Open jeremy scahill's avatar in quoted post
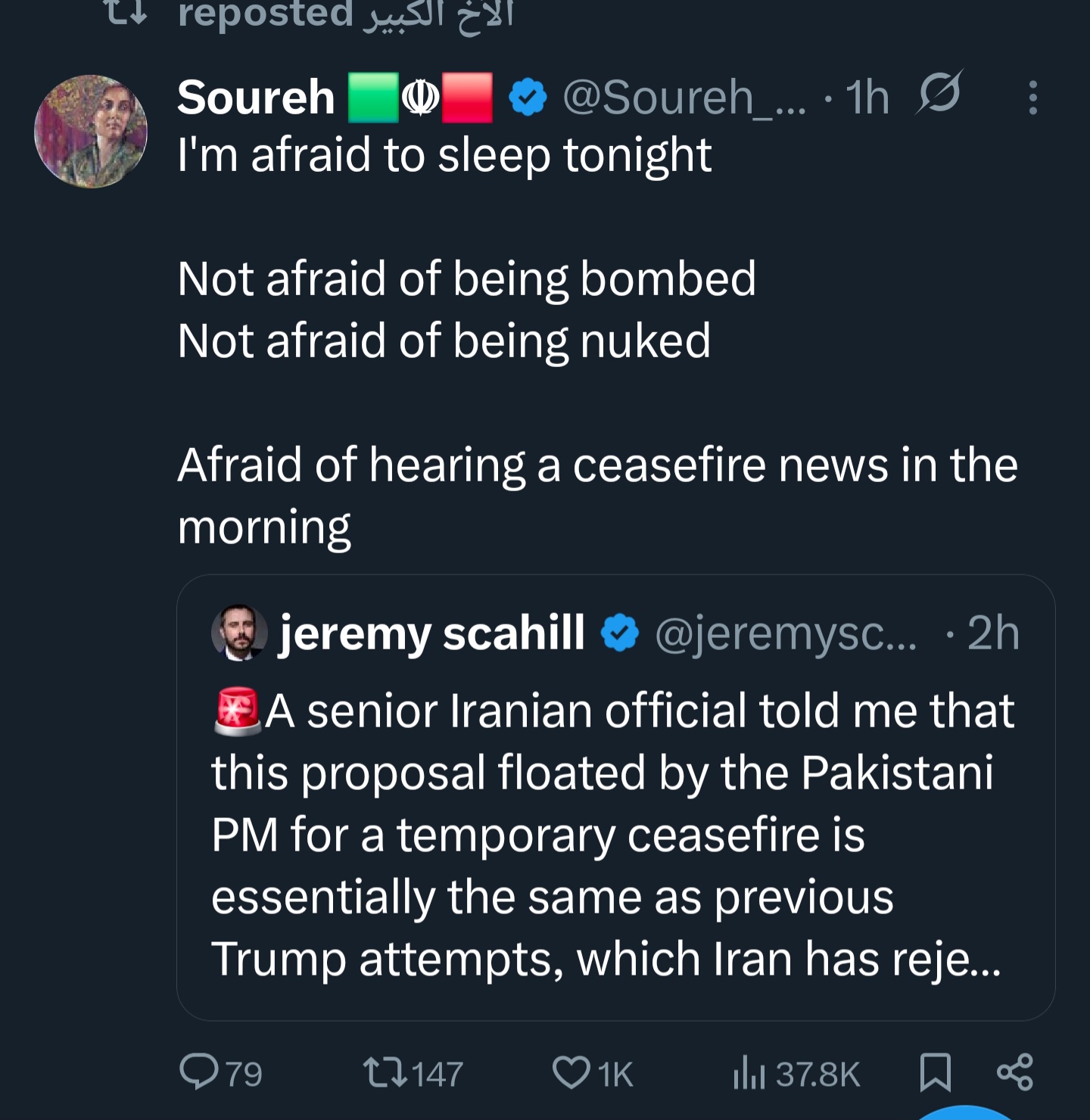1090x1120 pixels. (x=238, y=633)
